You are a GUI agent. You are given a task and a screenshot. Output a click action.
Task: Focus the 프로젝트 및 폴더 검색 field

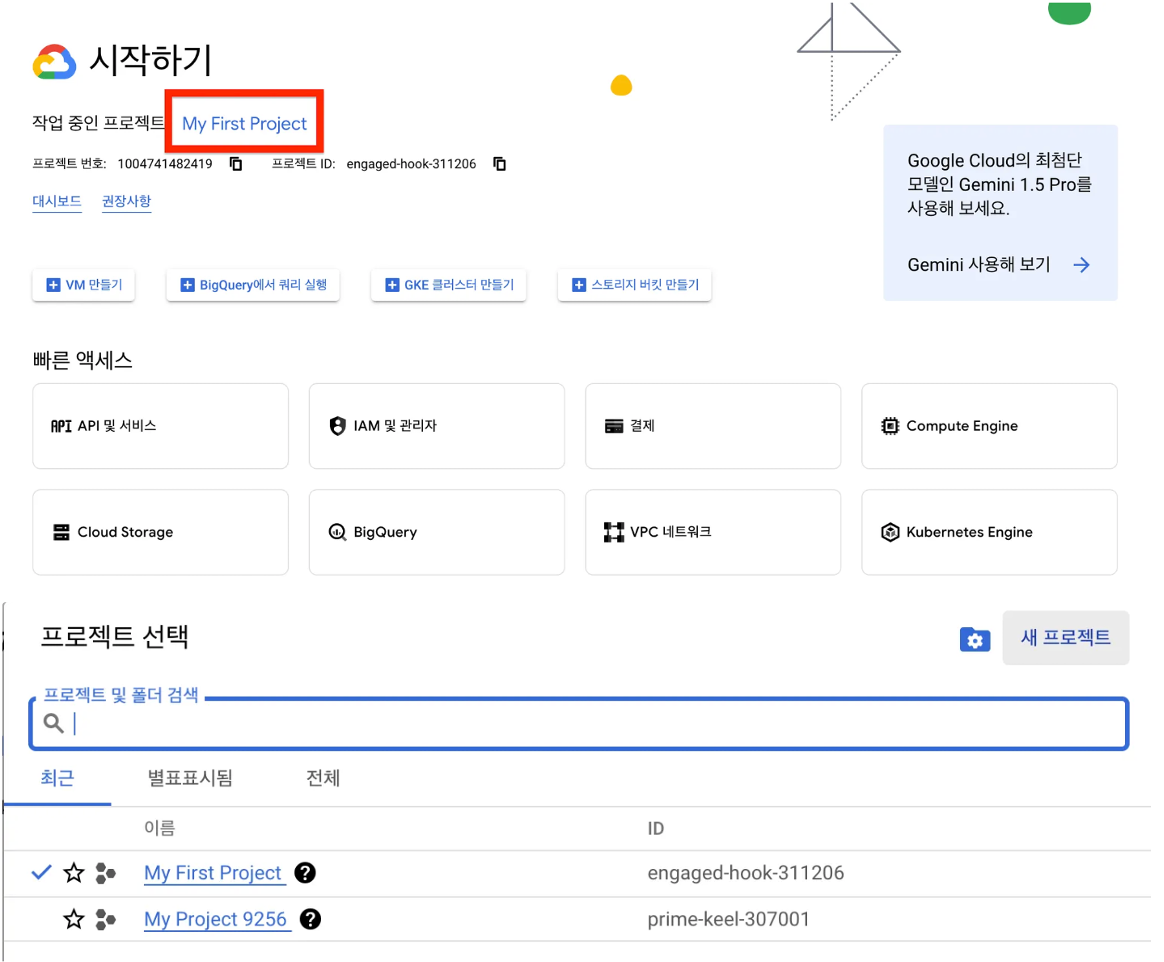[x=579, y=724]
